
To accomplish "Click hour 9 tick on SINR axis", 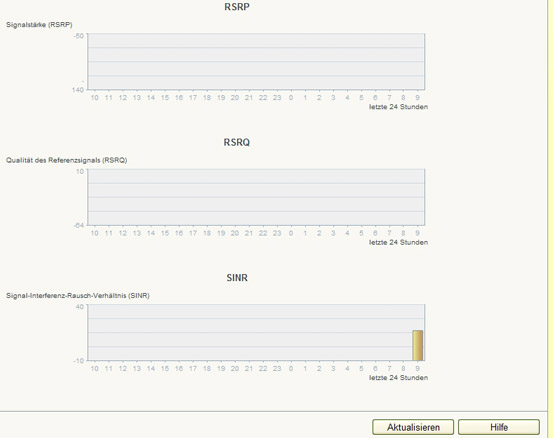I will tap(418, 369).
